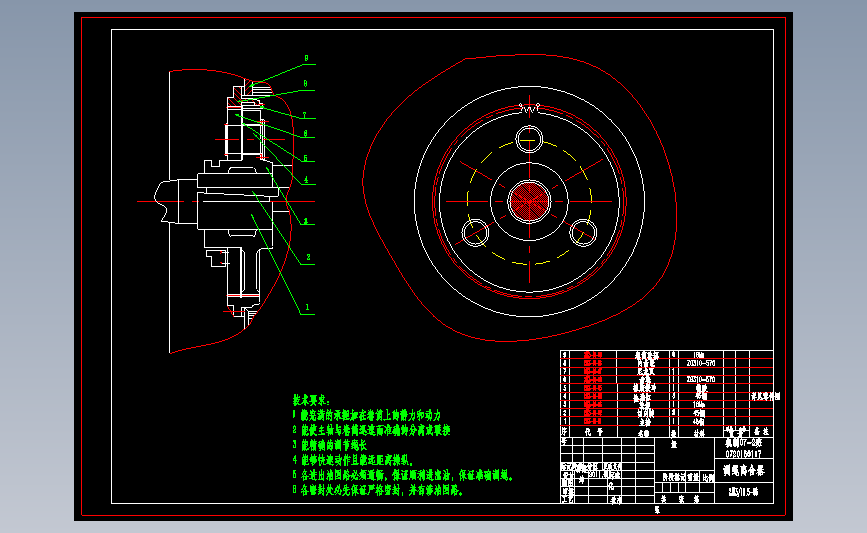This screenshot has height=533, width=867.
Task: Pick the yellow dashed bolt circle
Action: point(529,201)
